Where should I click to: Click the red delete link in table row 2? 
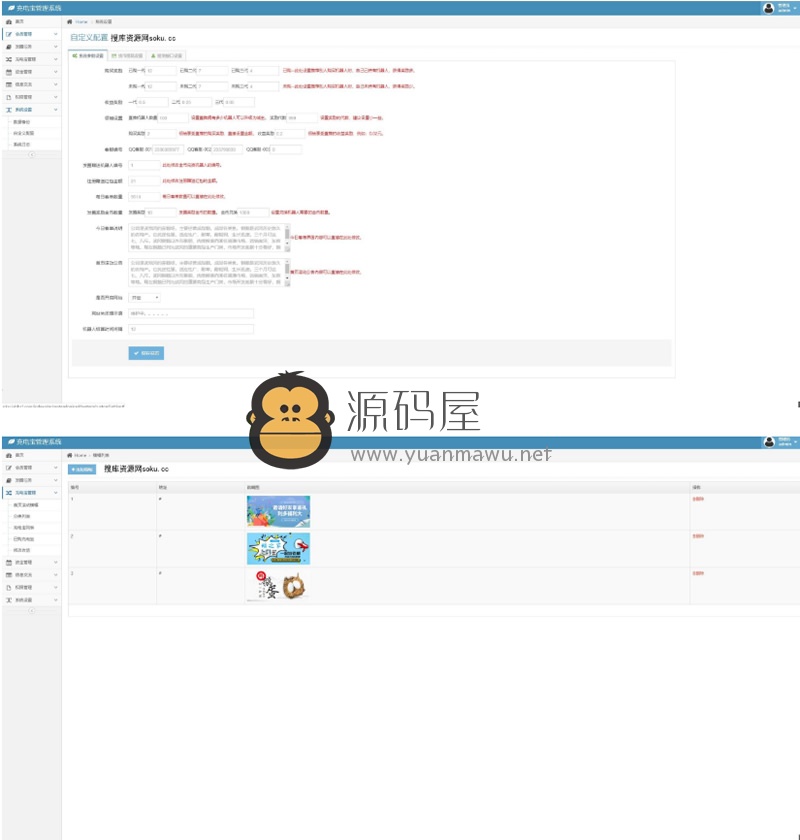[698, 536]
